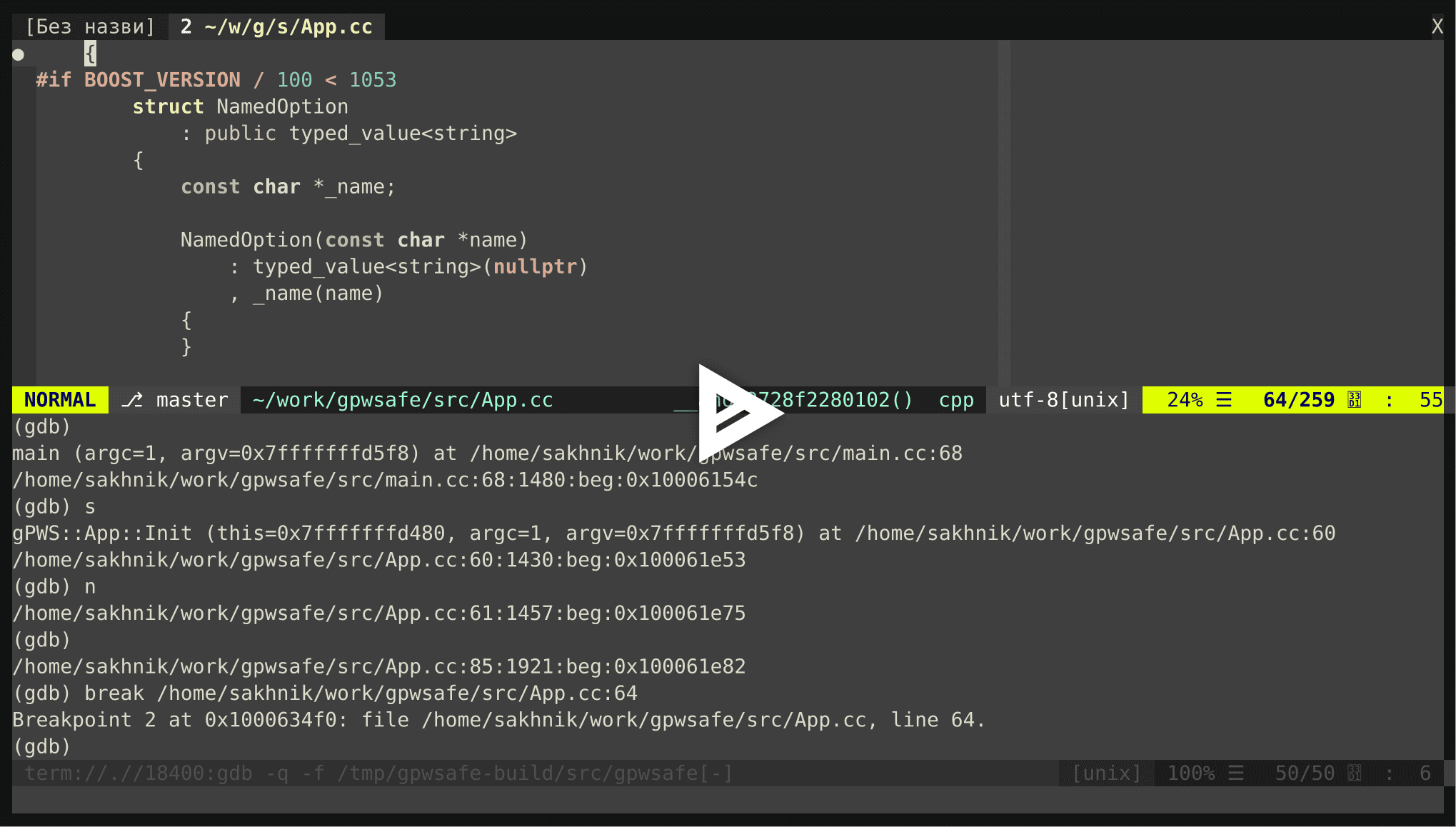This screenshot has height=827, width=1456.
Task: Click the lines icon after 24%
Action: tap(1224, 400)
